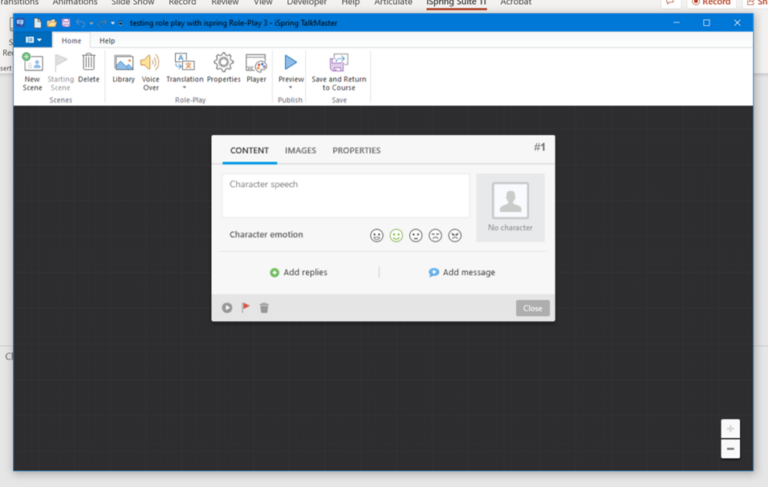Select the very happy (laughing) emotion face

(377, 236)
